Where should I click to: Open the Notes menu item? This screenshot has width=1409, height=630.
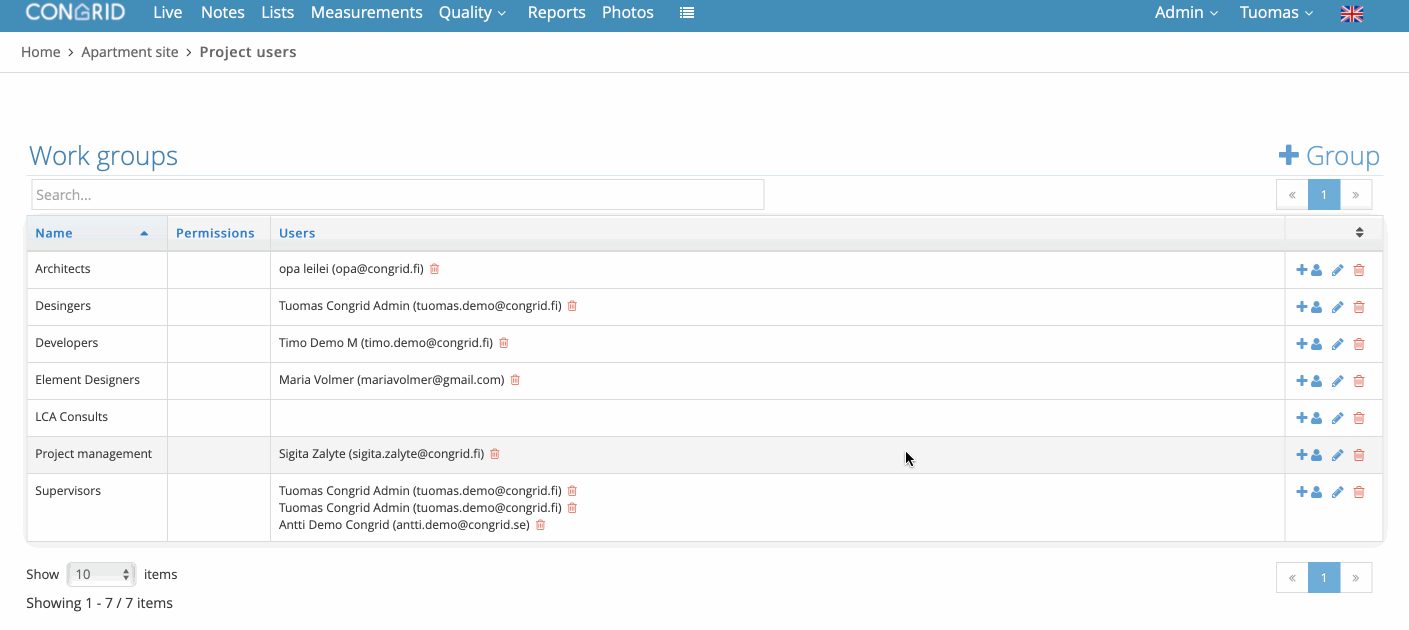[223, 13]
